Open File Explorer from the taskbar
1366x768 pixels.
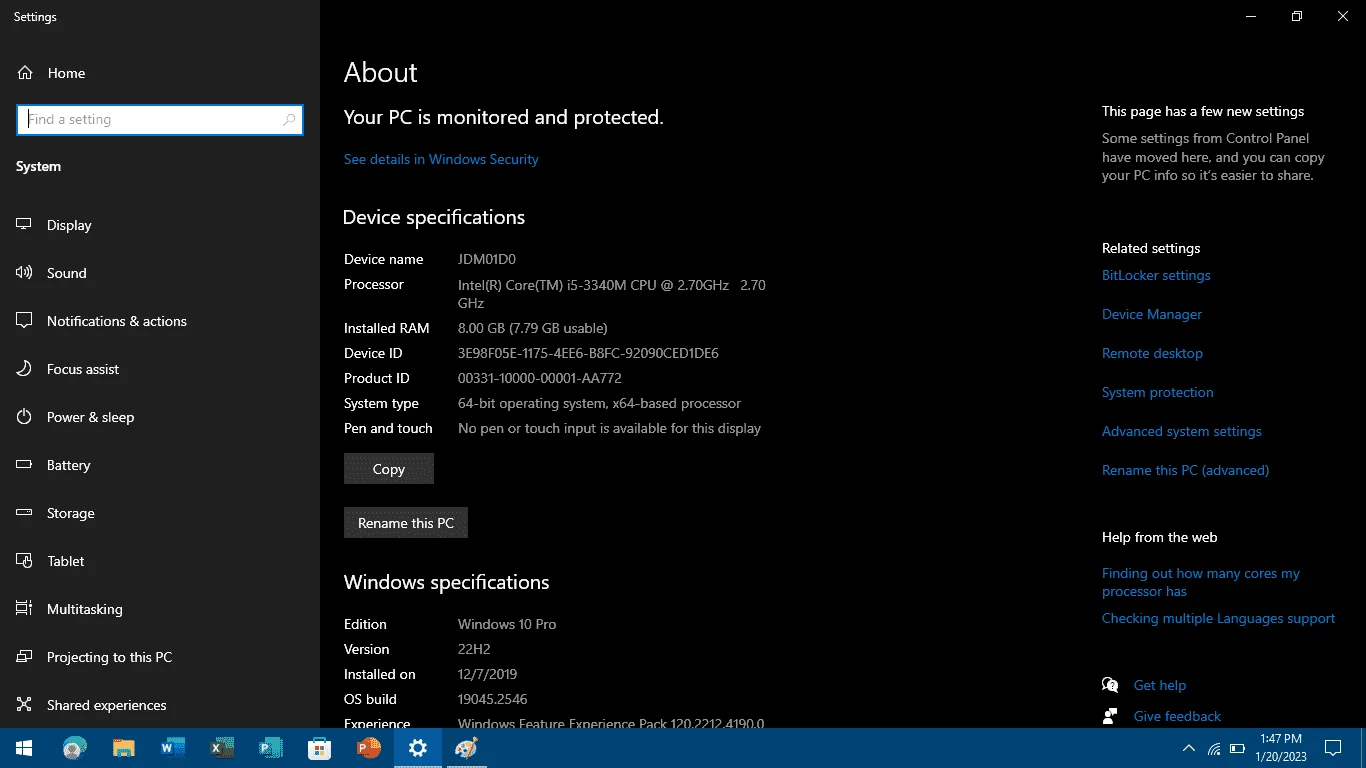pos(123,748)
